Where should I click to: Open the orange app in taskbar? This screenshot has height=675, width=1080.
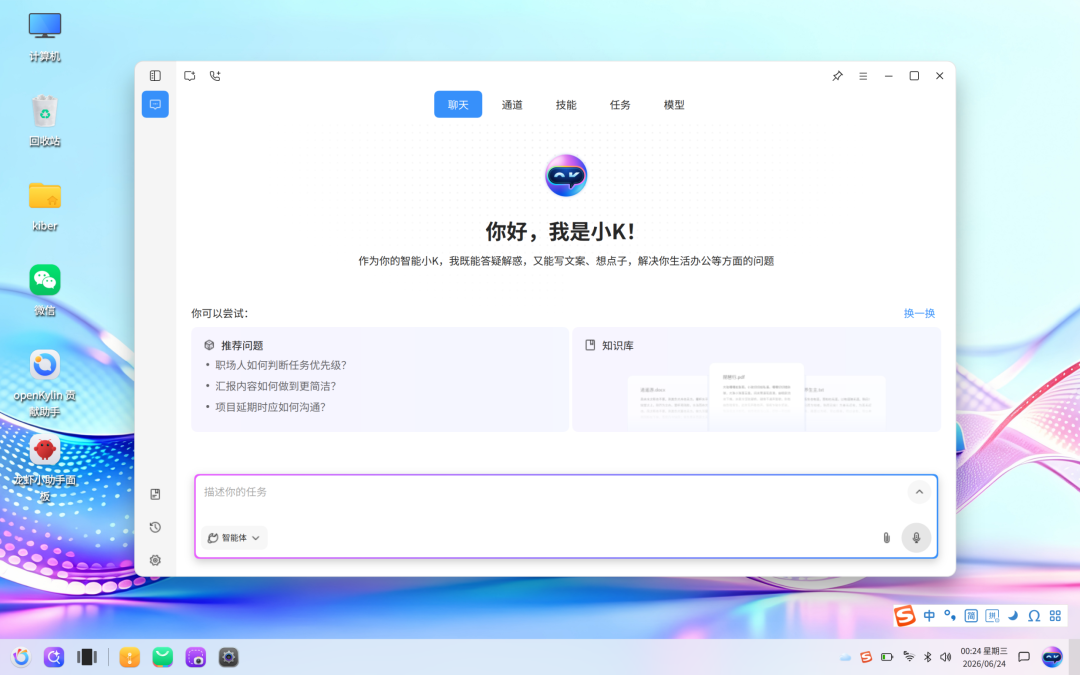pyautogui.click(x=129, y=657)
